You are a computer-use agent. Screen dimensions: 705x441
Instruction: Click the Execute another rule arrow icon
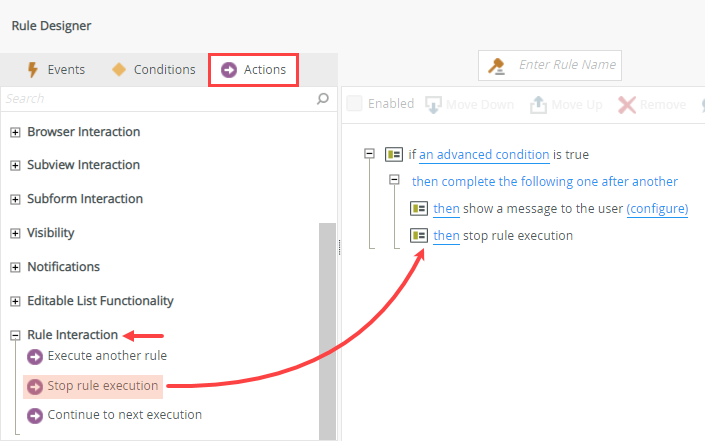[x=36, y=356]
